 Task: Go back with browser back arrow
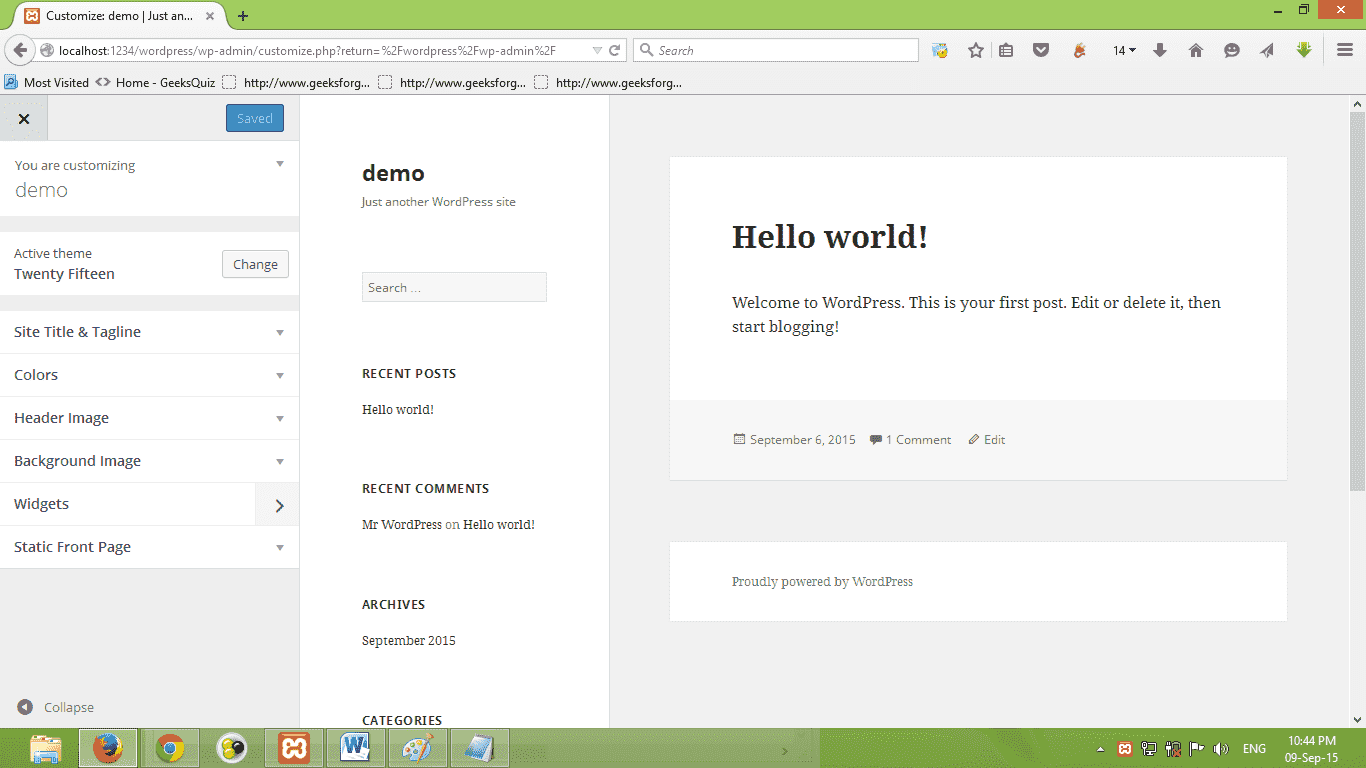tap(20, 50)
